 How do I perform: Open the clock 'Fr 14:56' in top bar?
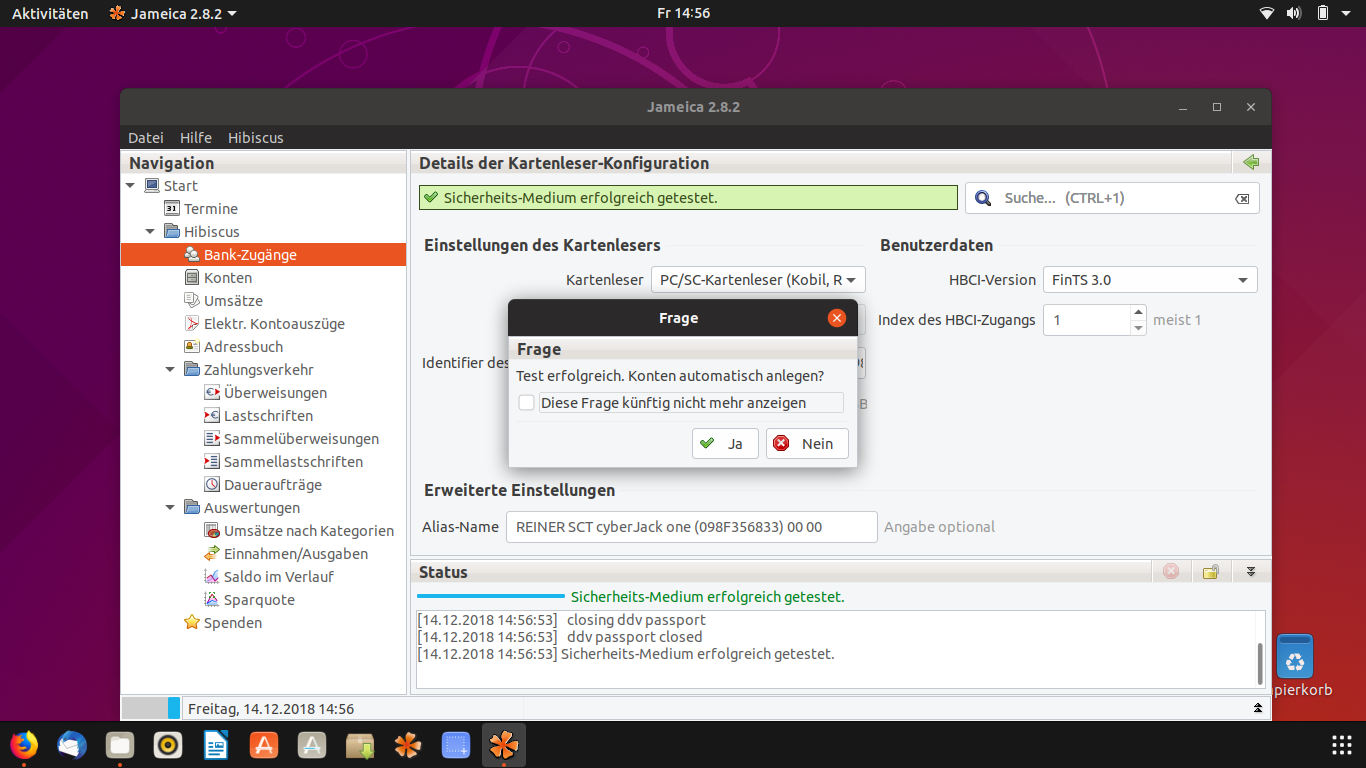[x=683, y=14]
